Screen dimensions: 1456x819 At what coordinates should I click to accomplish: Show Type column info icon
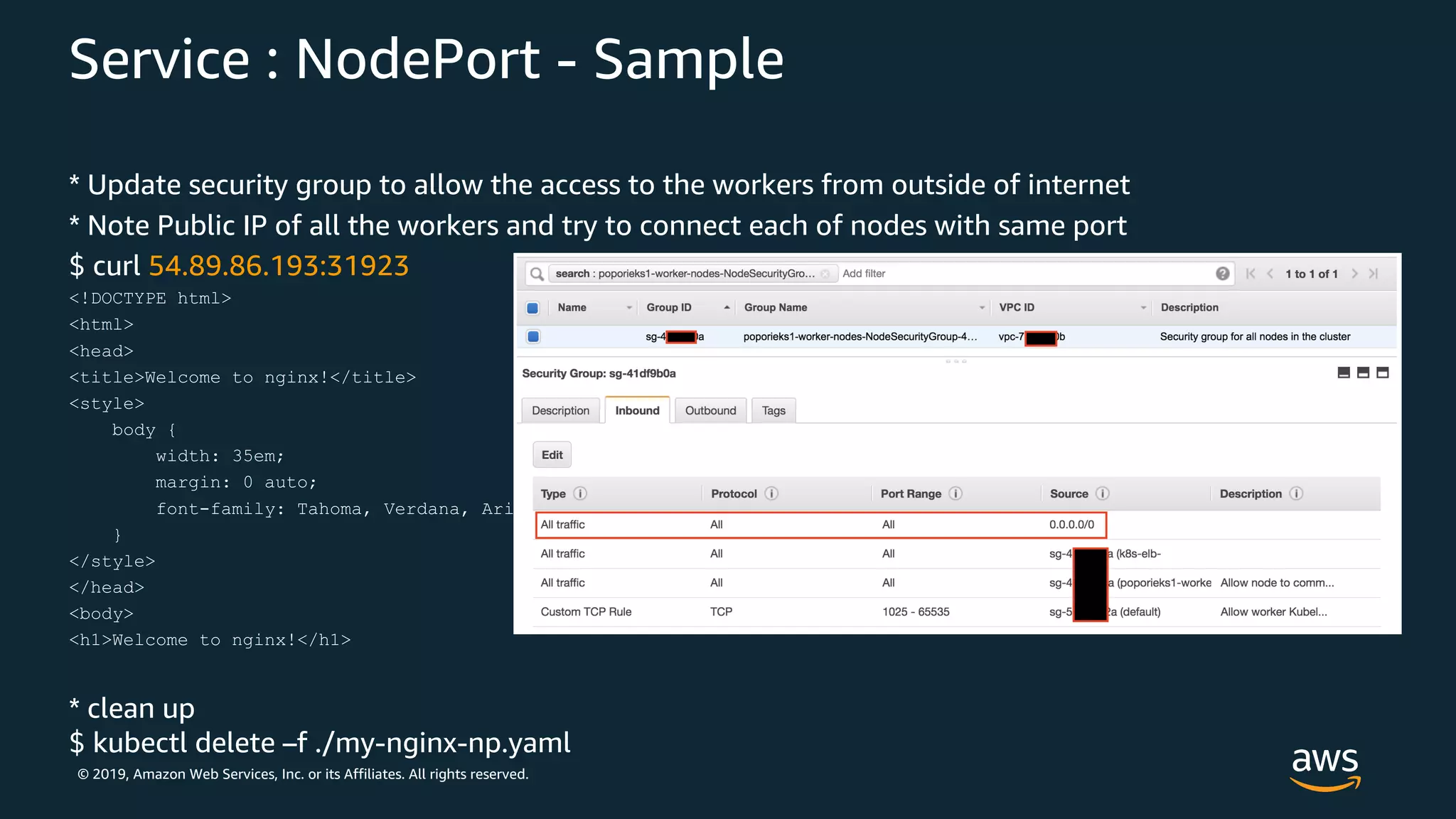pyautogui.click(x=580, y=493)
